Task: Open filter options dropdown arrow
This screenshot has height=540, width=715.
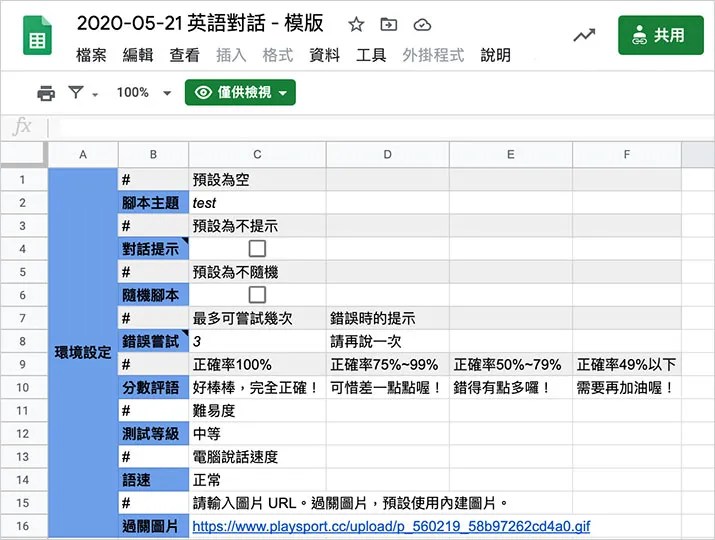Action: (95, 94)
